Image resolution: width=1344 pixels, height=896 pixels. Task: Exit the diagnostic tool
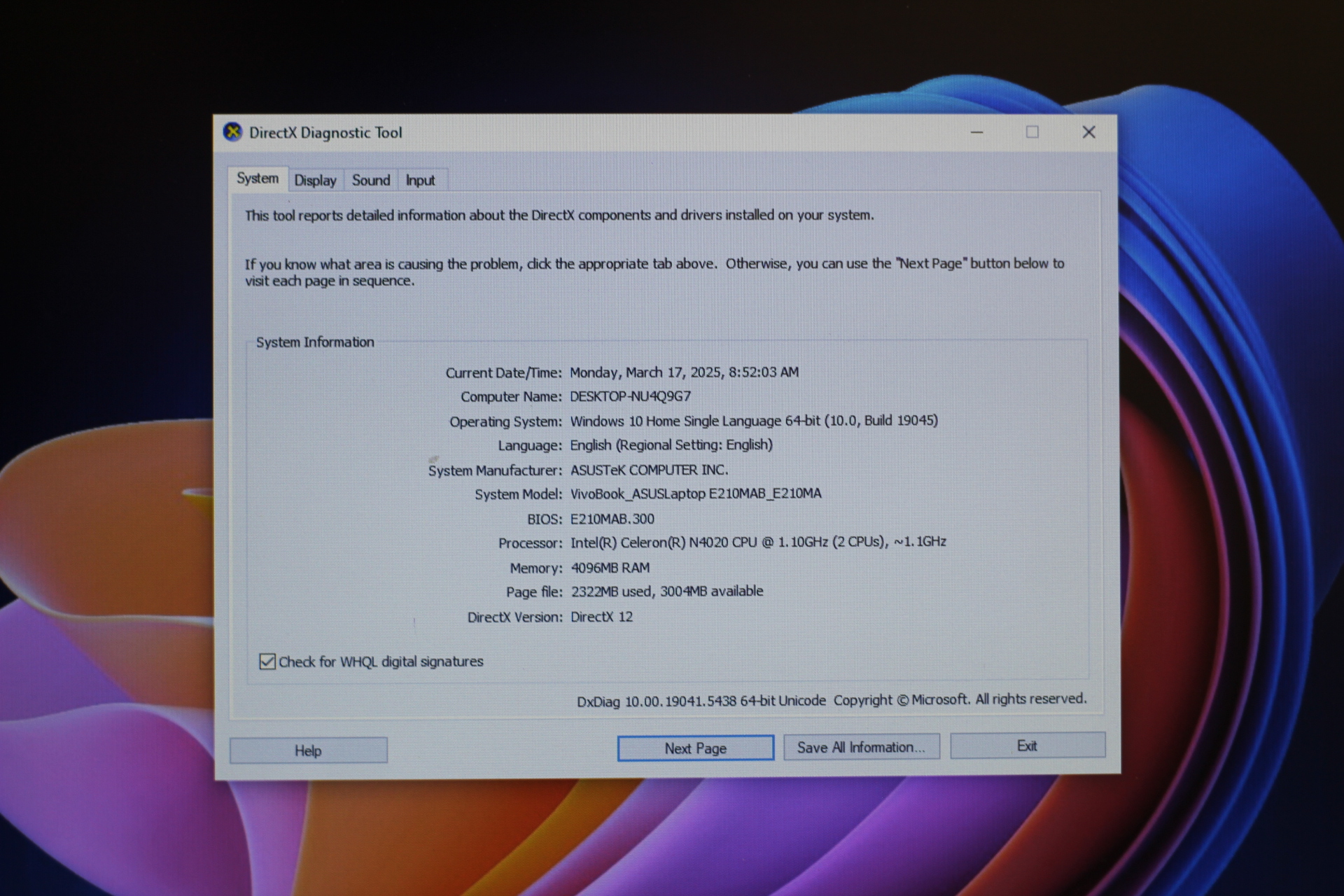(1027, 745)
